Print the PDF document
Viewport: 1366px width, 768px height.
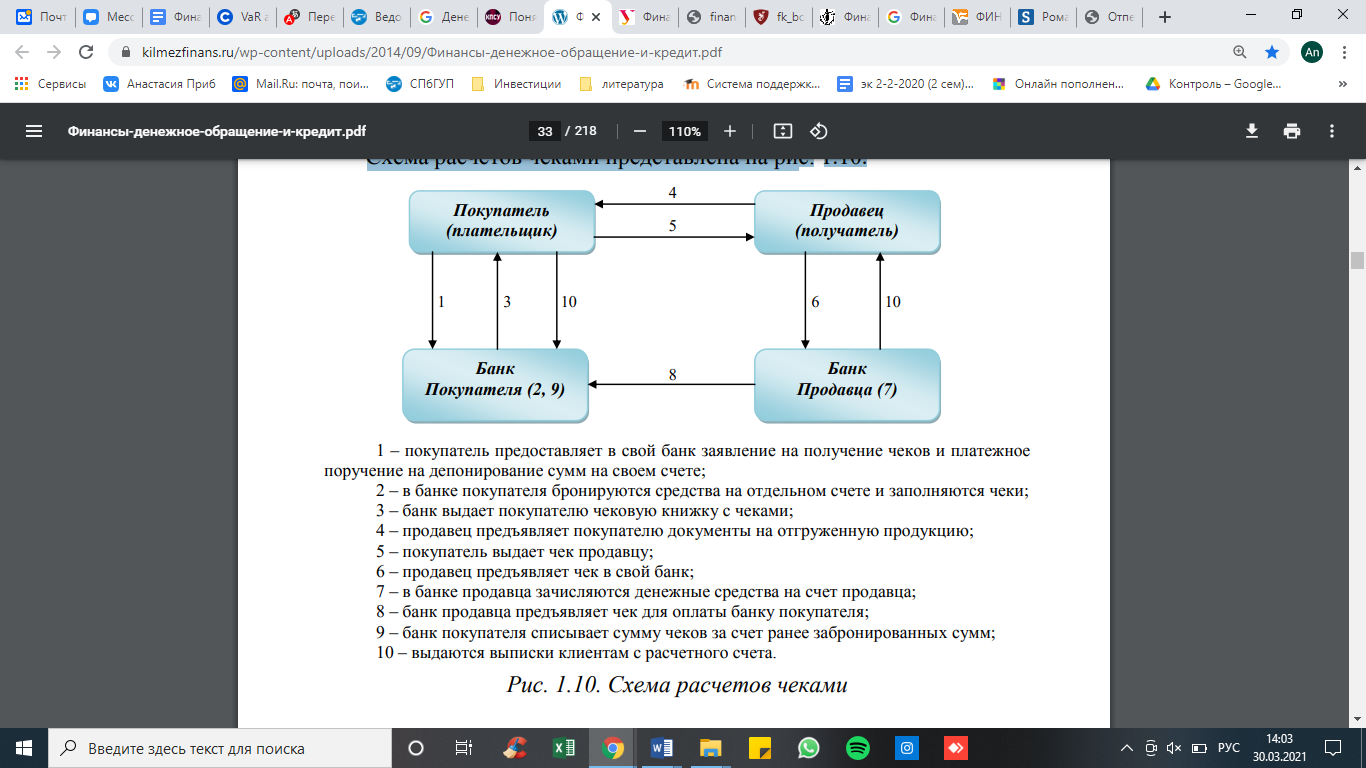(x=1292, y=131)
